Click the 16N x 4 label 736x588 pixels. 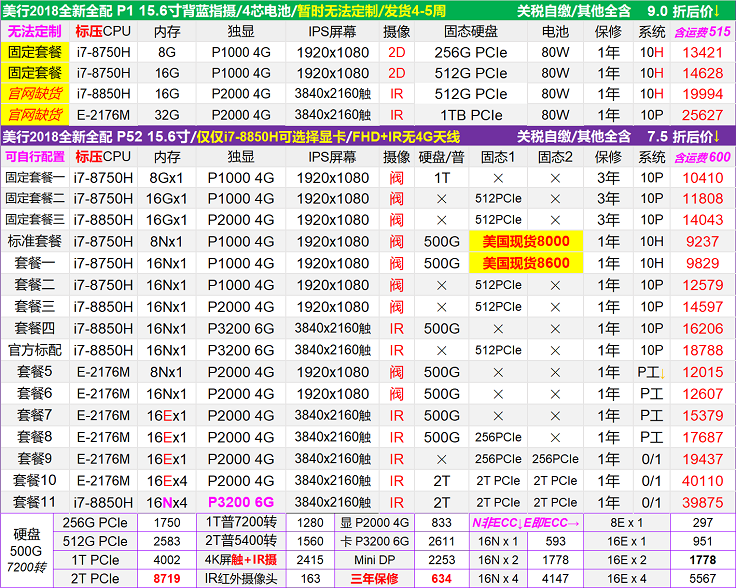click(498, 579)
